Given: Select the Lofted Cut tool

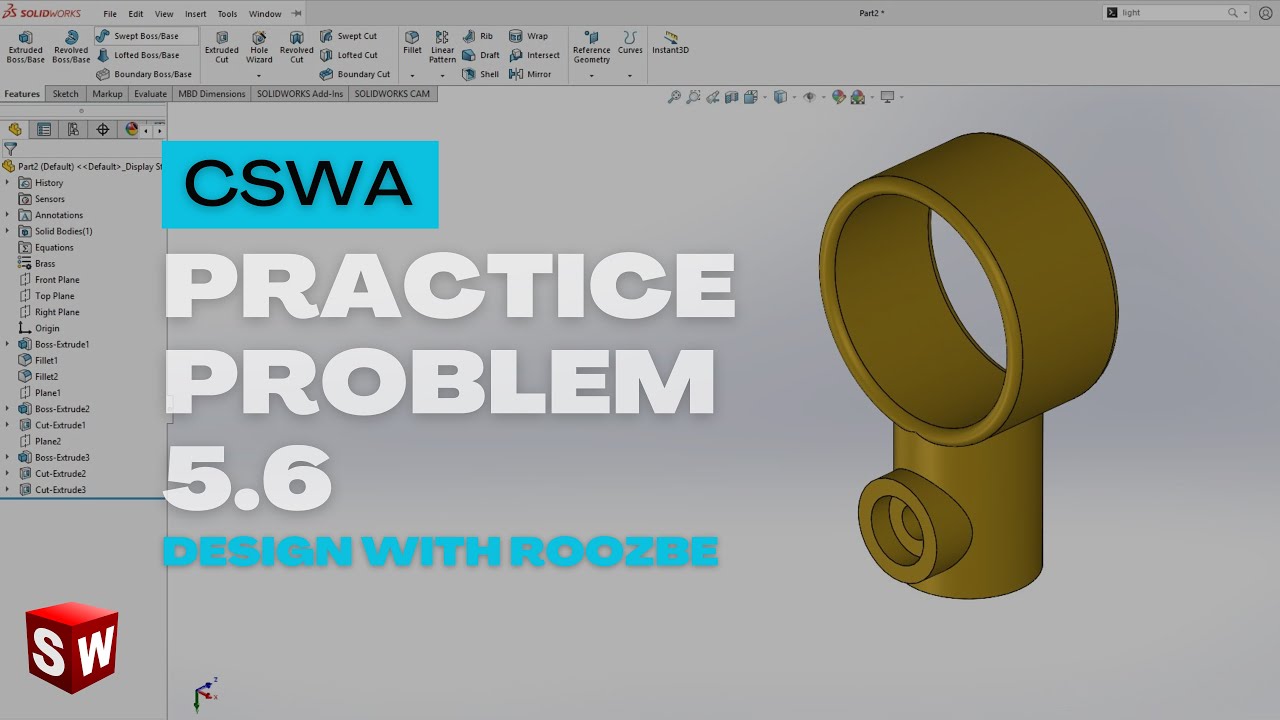Looking at the screenshot, I should 348,55.
